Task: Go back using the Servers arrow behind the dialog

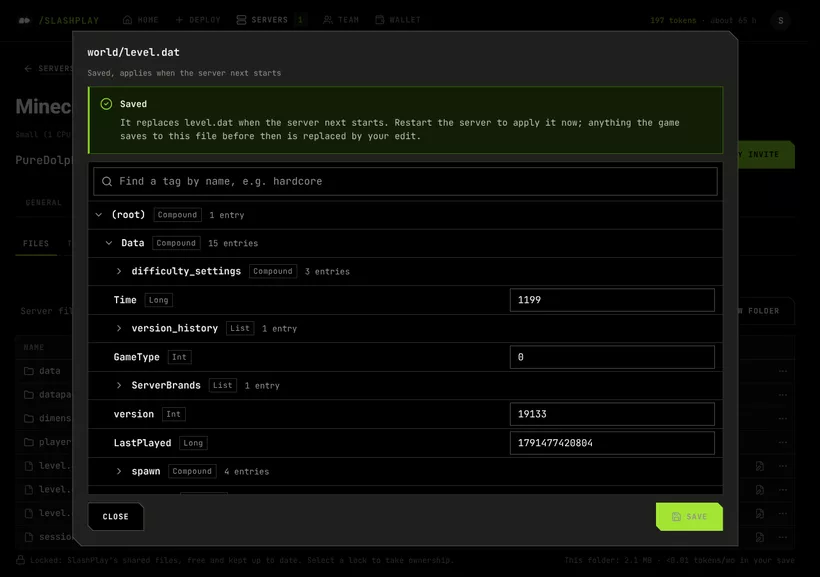Action: coord(28,69)
